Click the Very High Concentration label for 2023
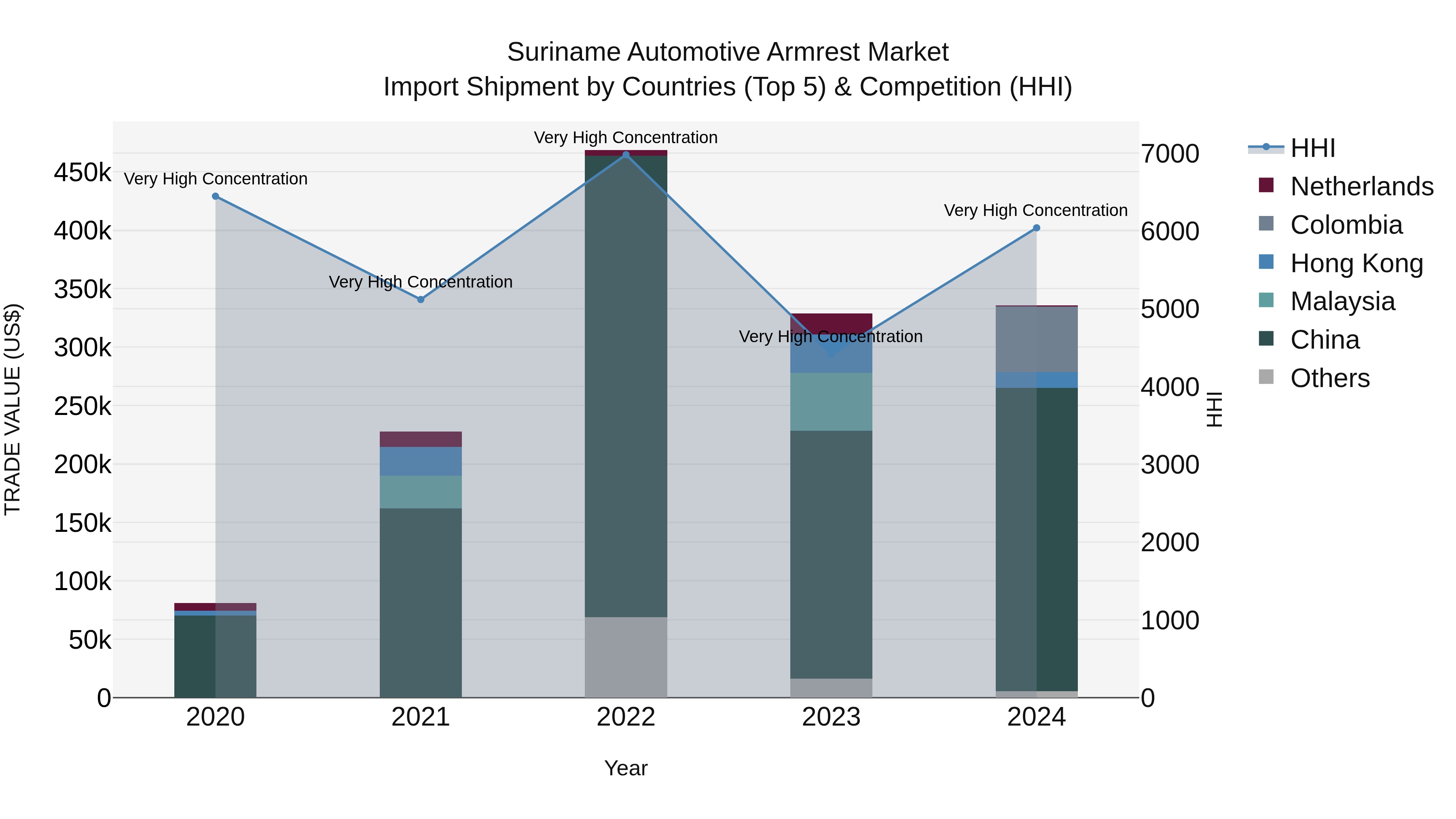Screen dimensions: 1456x819 click(831, 337)
